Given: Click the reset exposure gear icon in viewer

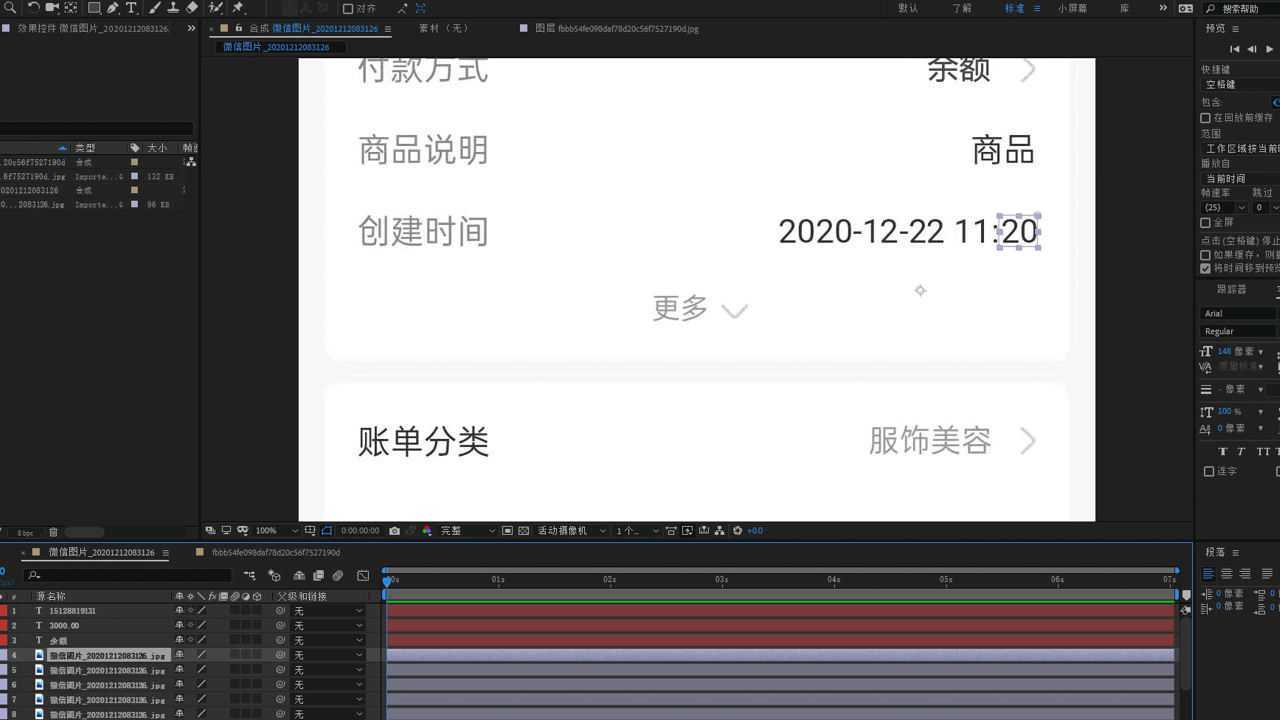Looking at the screenshot, I should 737,531.
